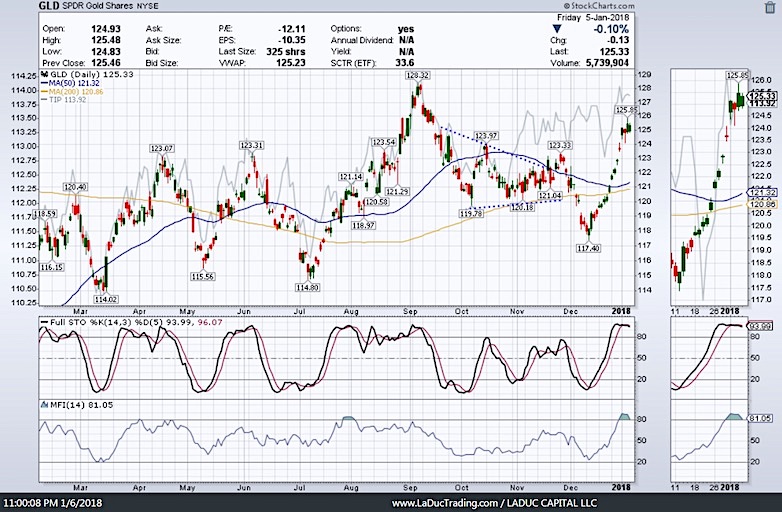Click the trash can icon
The width and height of the screenshot is (782, 512).
[x=769, y=7]
